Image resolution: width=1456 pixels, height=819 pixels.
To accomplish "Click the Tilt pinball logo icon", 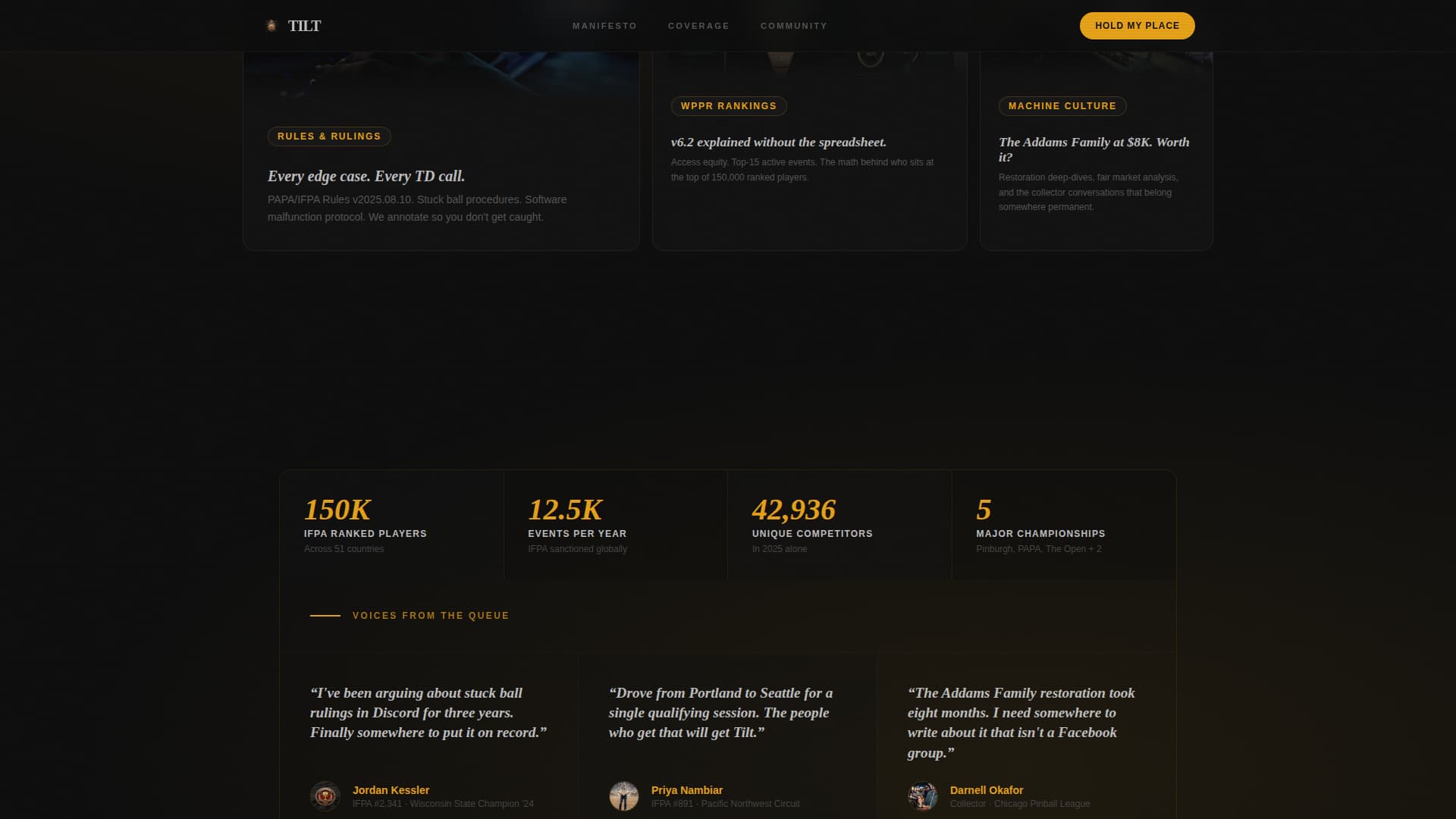I will point(271,26).
